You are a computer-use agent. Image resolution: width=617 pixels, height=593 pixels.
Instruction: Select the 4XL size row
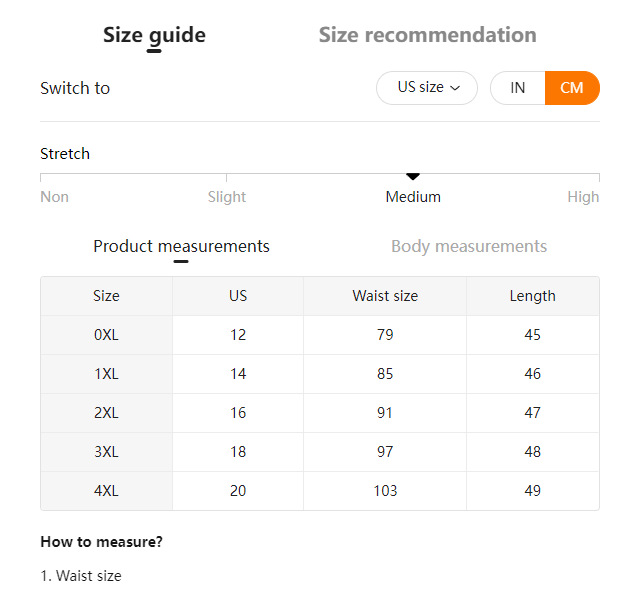pos(106,491)
